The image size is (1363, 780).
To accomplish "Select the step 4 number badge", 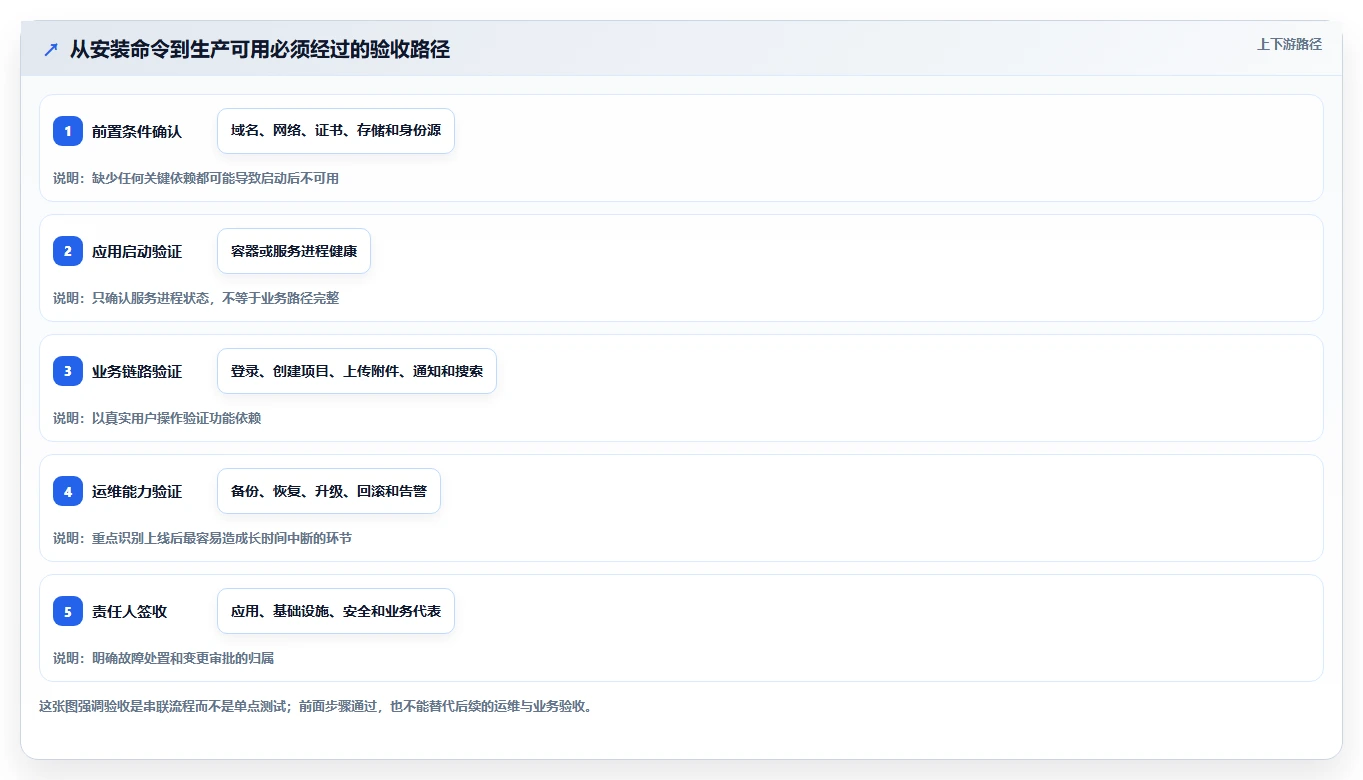I will 68,491.
